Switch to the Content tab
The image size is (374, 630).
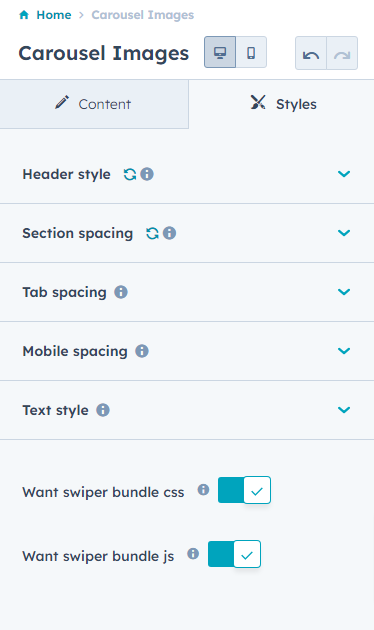tap(94, 104)
